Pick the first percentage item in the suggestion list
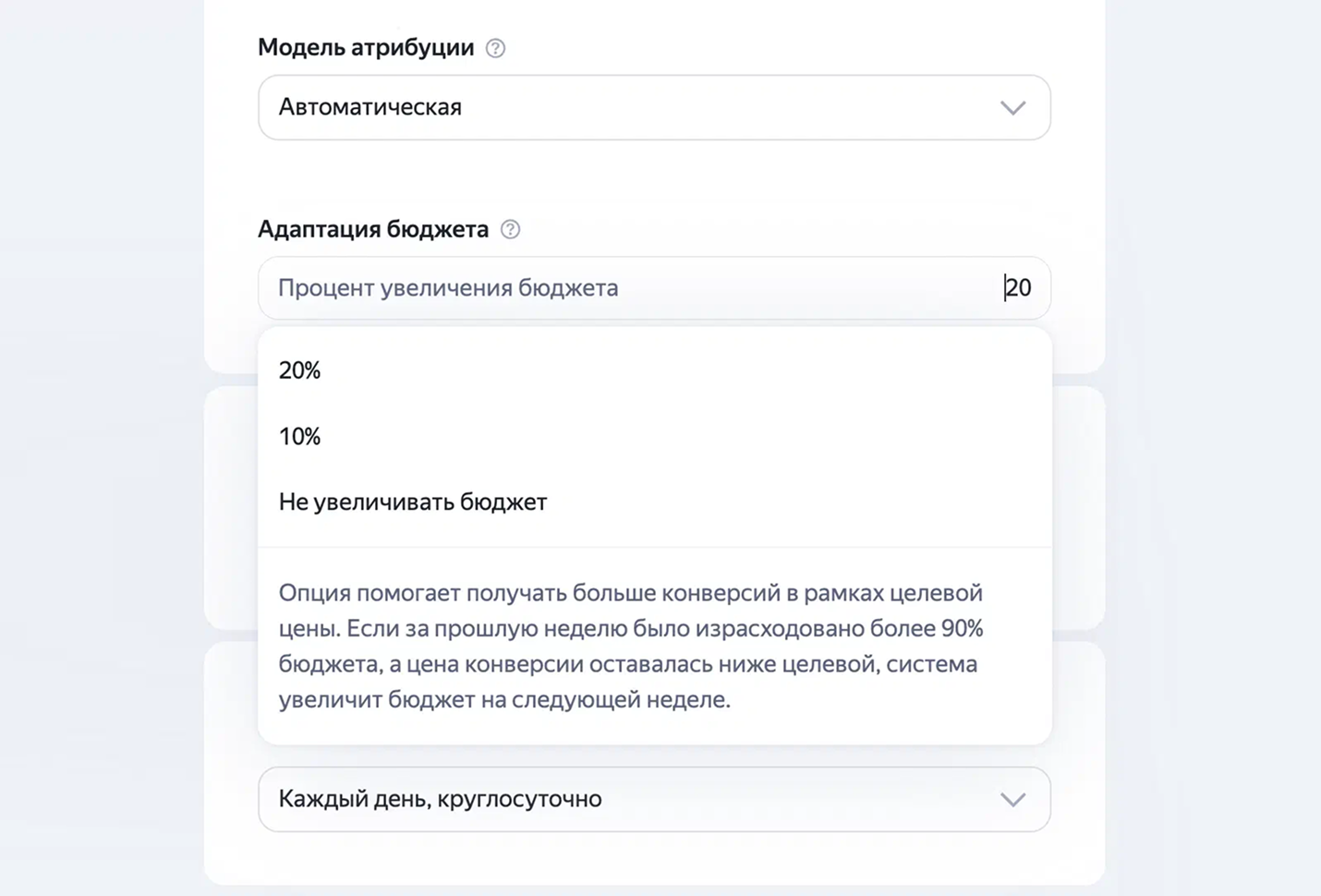This screenshot has height=896, width=1321. (654, 370)
